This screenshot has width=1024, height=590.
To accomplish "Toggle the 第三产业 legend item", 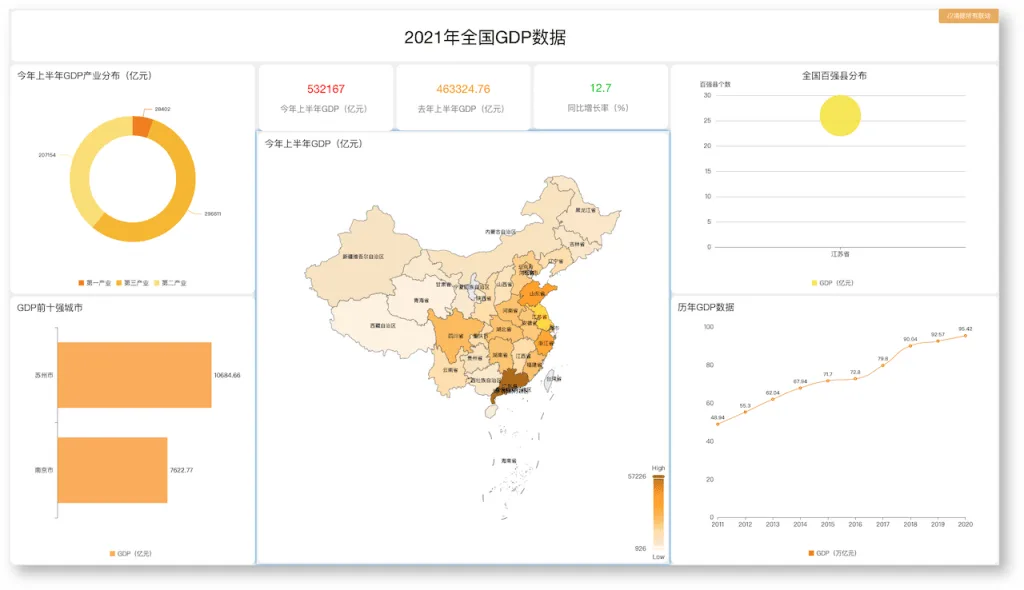I will pyautogui.click(x=133, y=283).
